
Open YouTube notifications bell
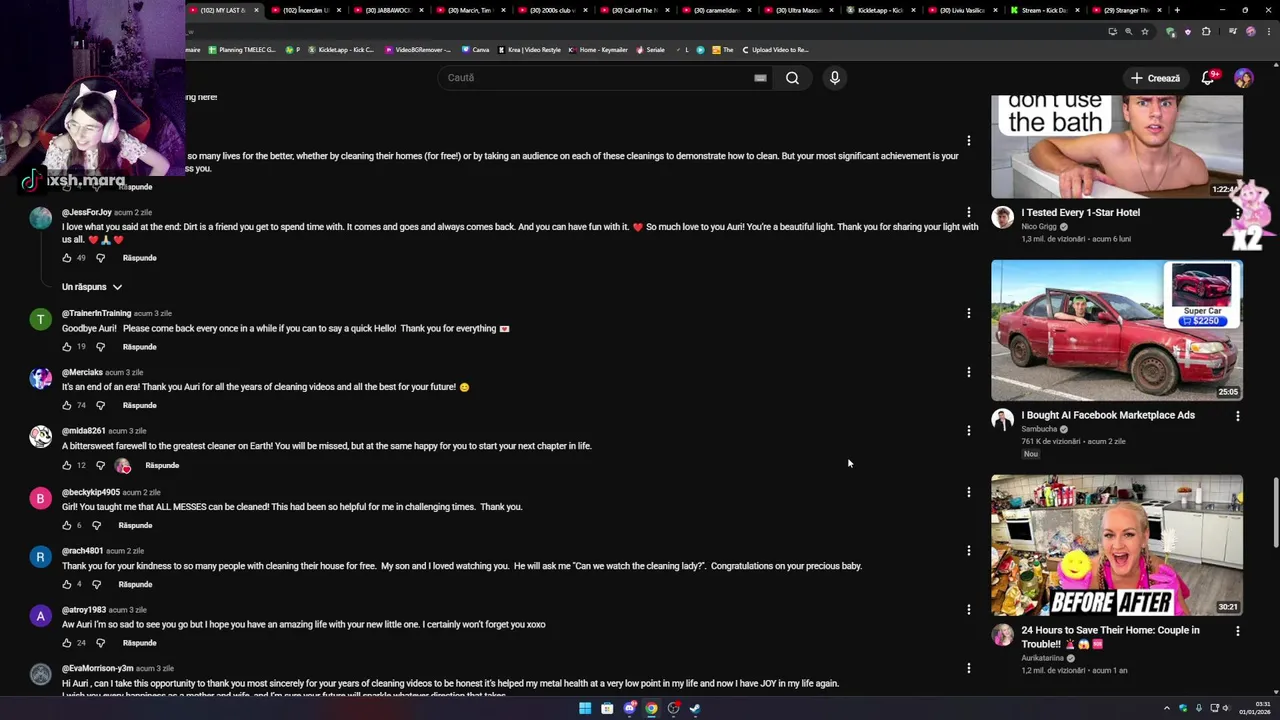point(1208,78)
